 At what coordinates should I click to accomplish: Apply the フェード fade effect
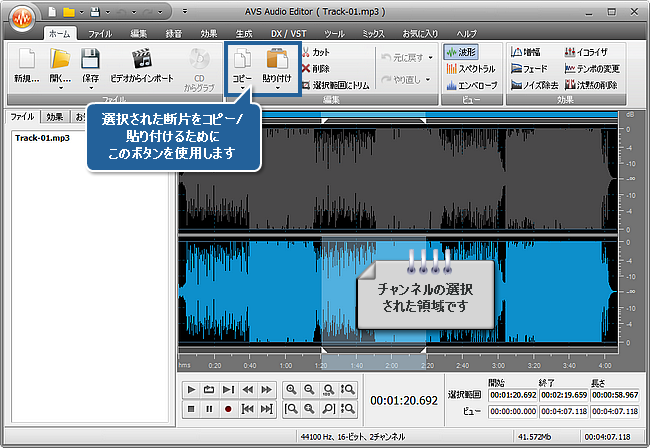click(x=529, y=68)
